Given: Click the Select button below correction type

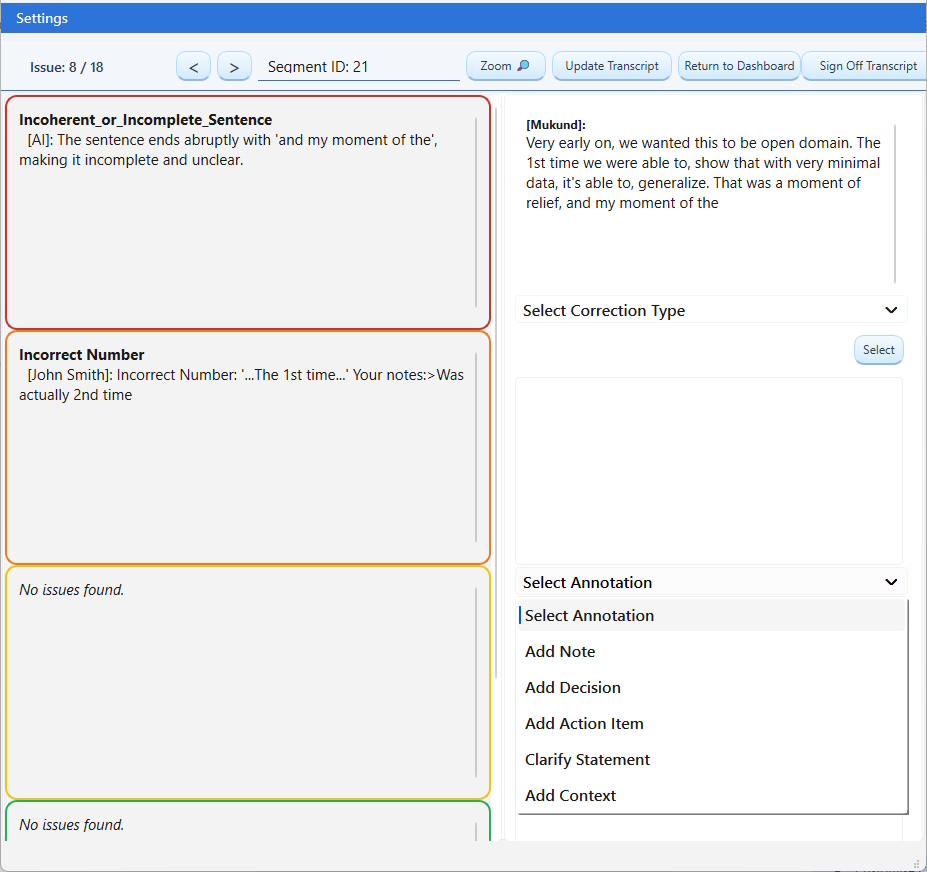Looking at the screenshot, I should coord(878,350).
